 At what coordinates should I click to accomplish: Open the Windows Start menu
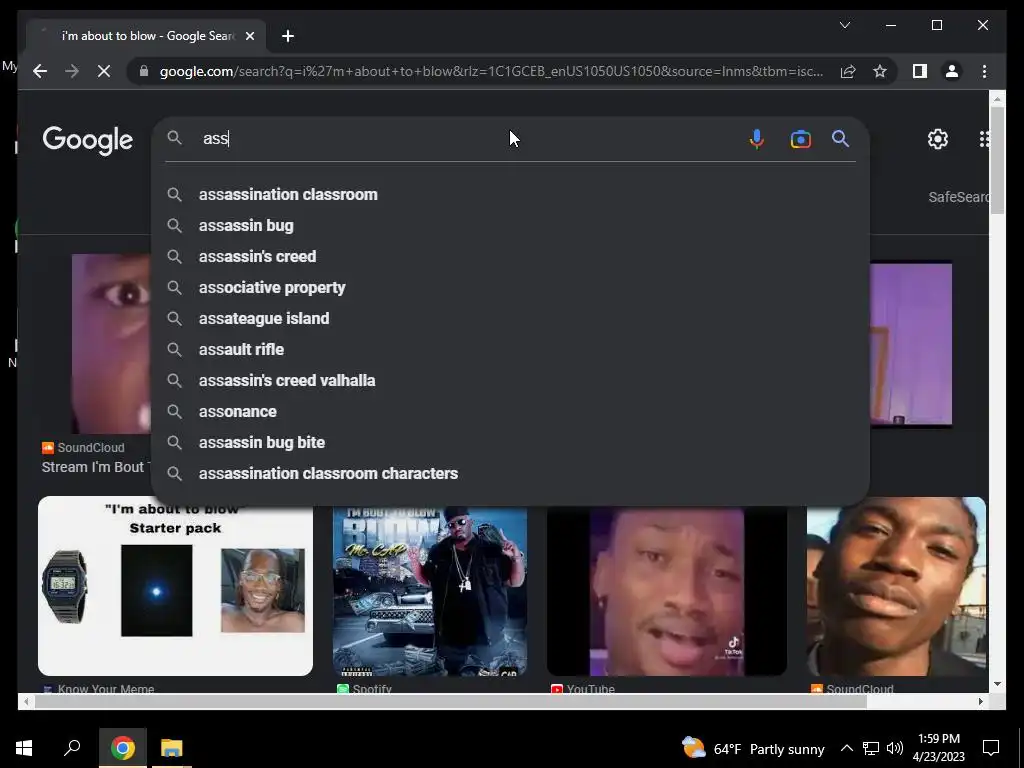point(24,748)
